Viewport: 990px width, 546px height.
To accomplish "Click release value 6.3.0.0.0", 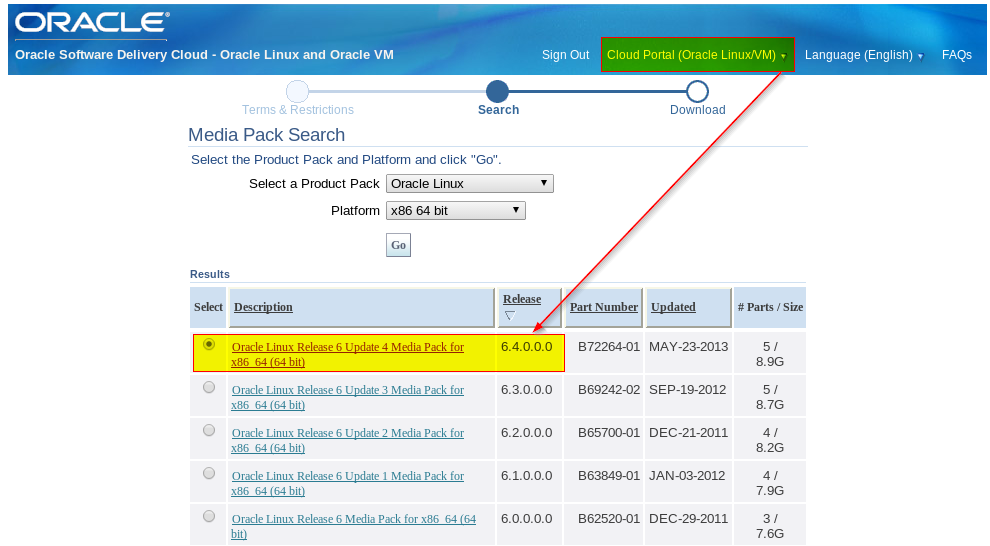I will pyautogui.click(x=527, y=389).
